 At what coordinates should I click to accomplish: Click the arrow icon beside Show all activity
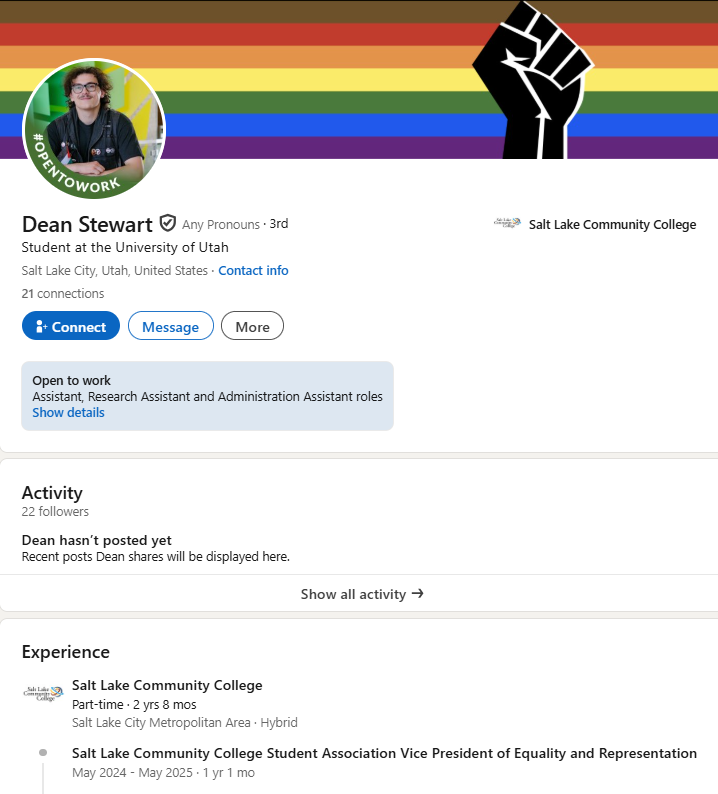(x=418, y=593)
